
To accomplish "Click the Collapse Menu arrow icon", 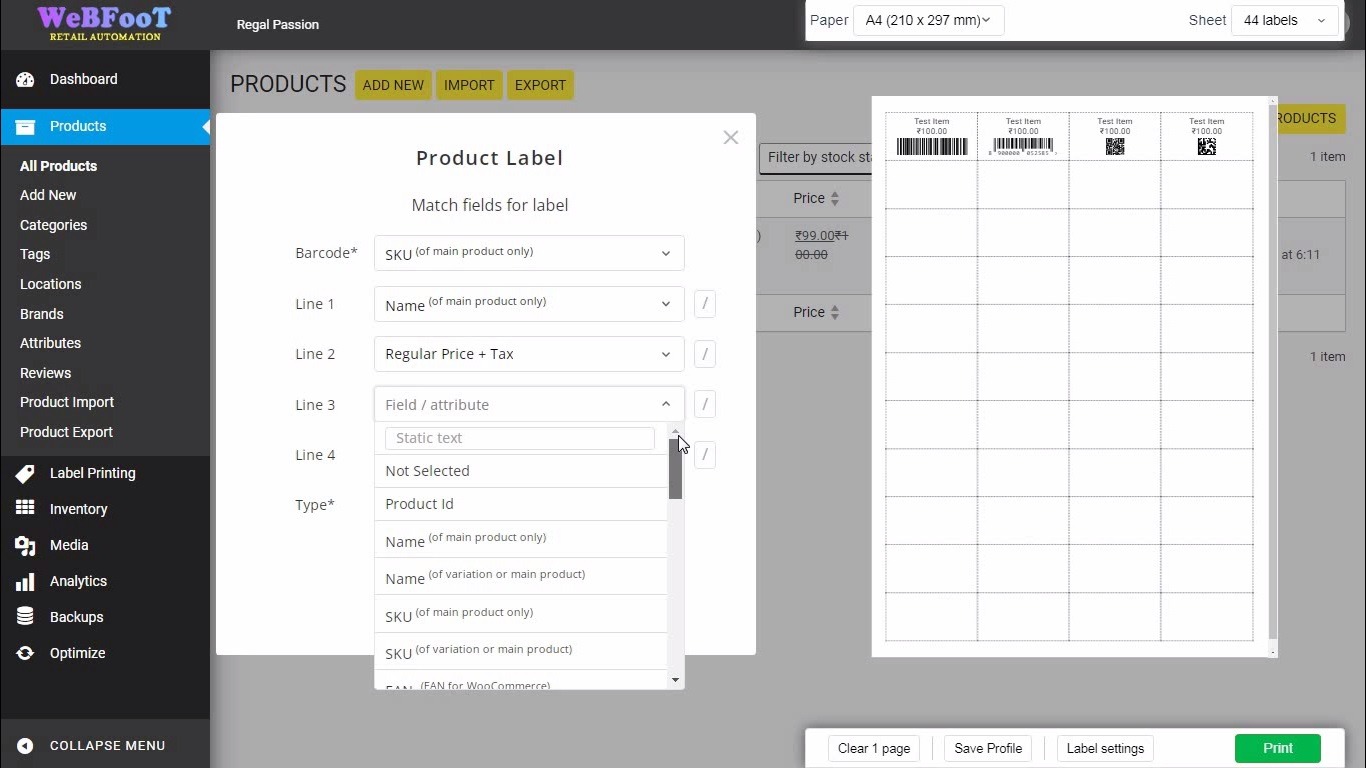I will pos(25,746).
